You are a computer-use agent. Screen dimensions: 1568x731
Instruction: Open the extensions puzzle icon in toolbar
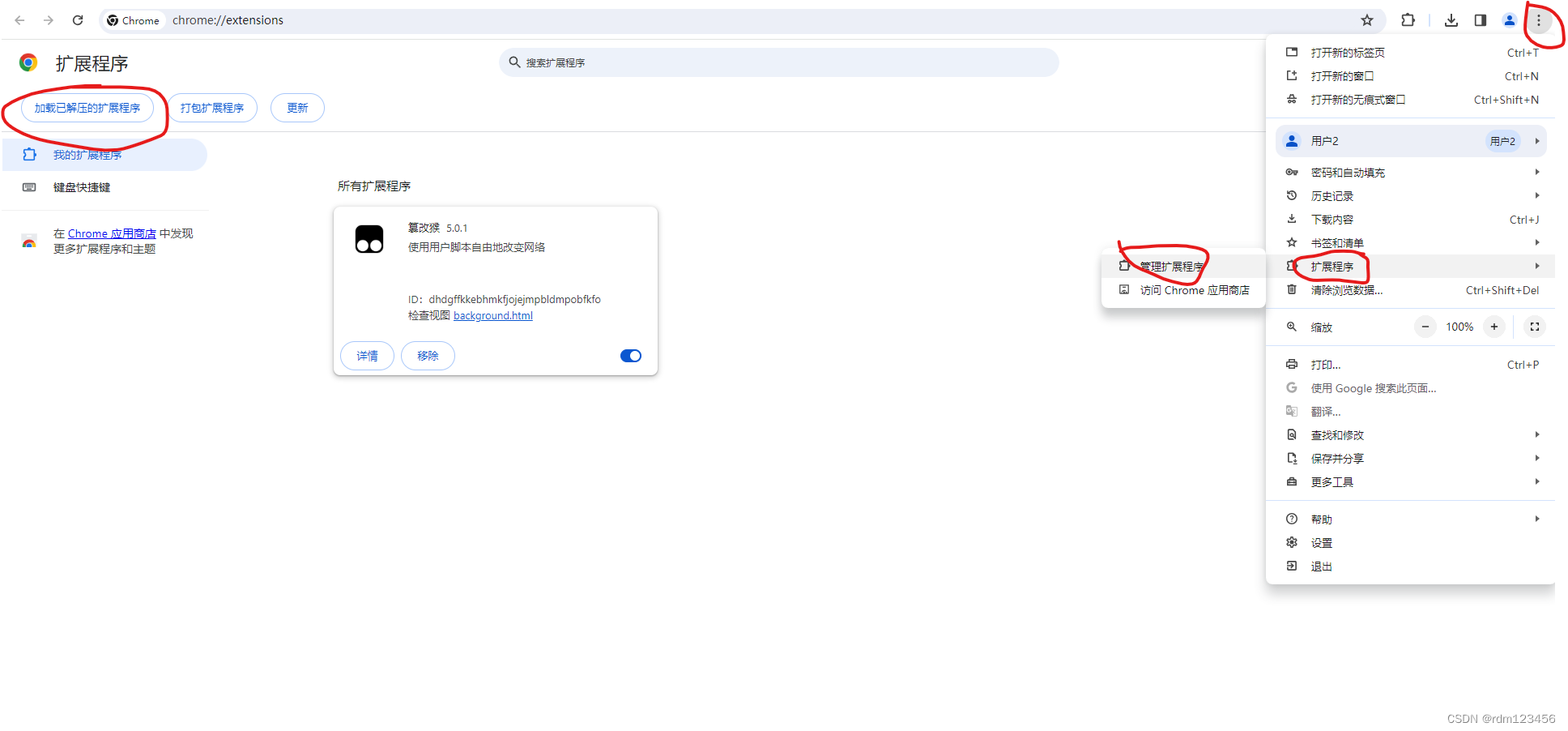click(x=1408, y=20)
